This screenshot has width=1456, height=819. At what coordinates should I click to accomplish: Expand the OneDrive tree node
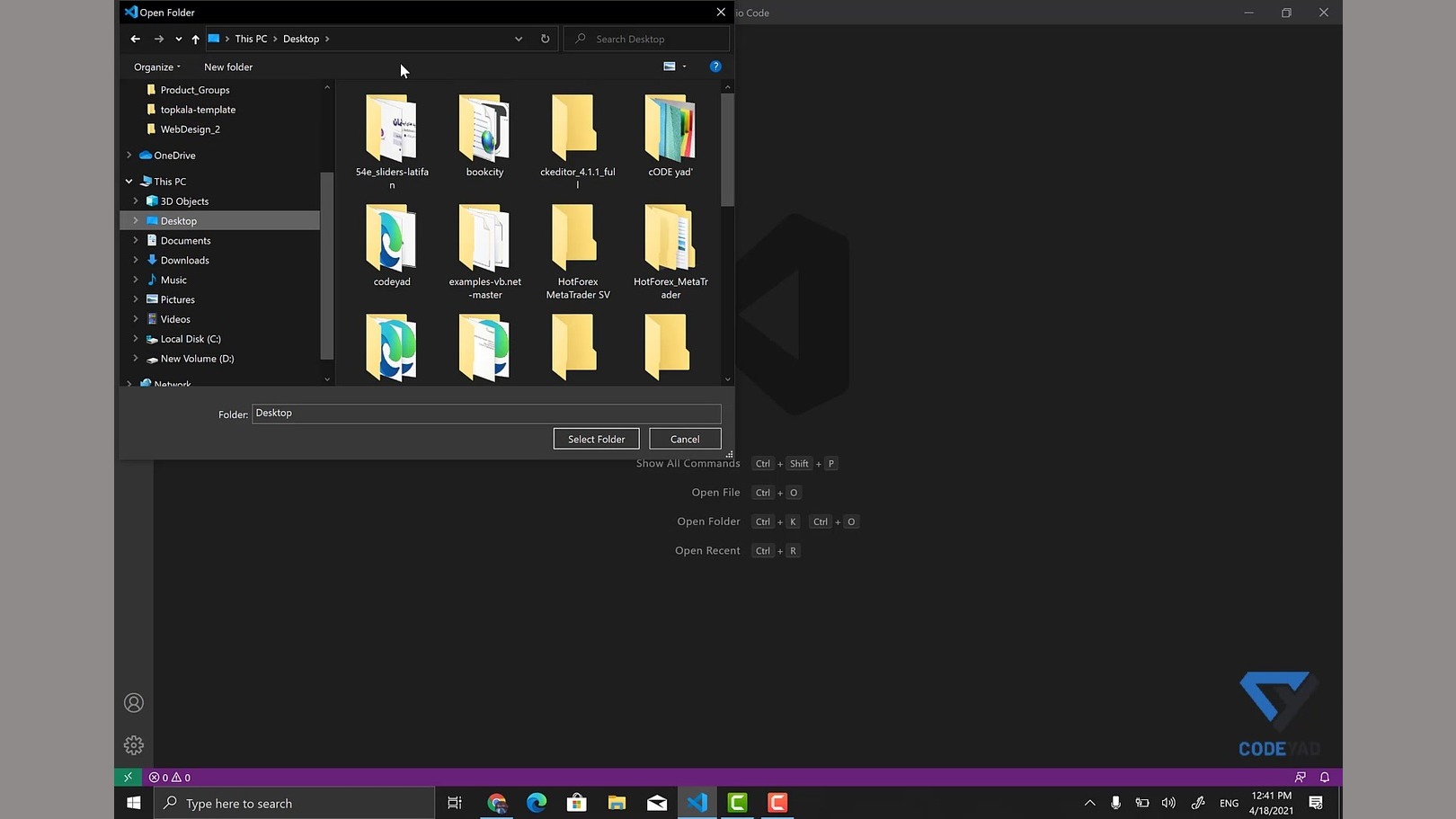tap(129, 156)
